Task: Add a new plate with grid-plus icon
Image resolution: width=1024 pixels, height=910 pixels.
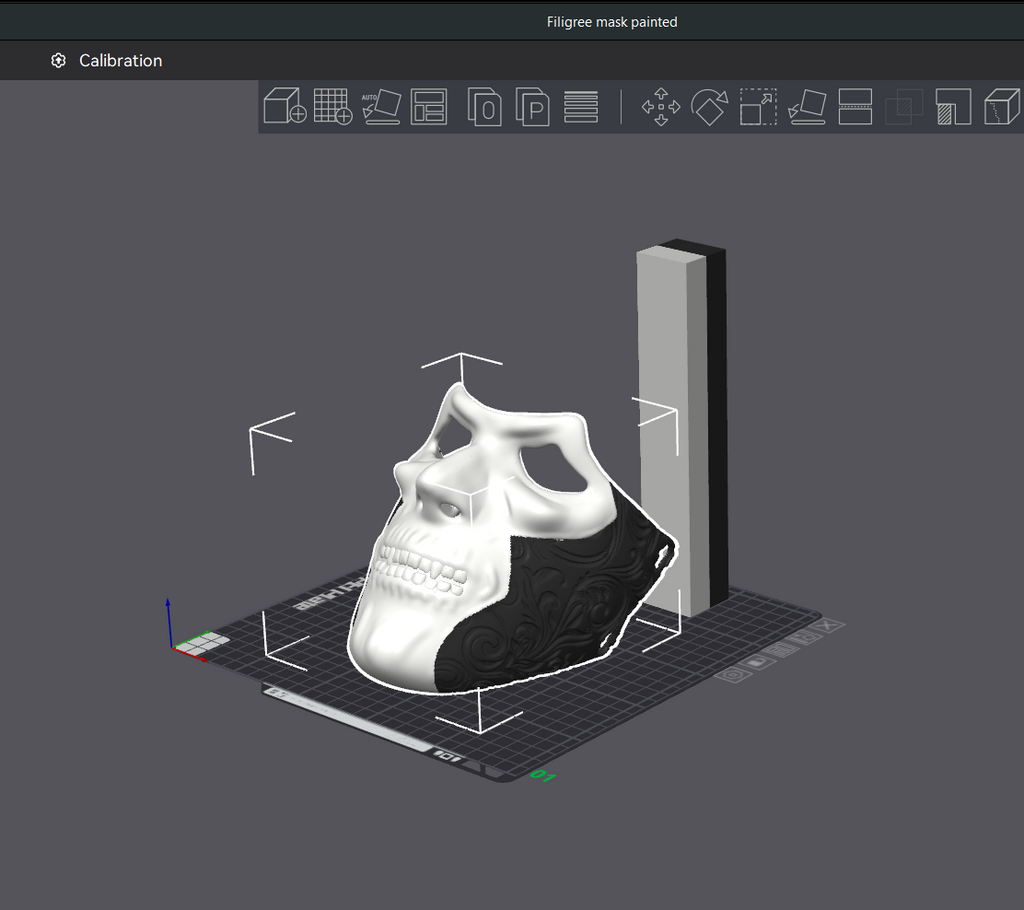Action: coord(333,106)
